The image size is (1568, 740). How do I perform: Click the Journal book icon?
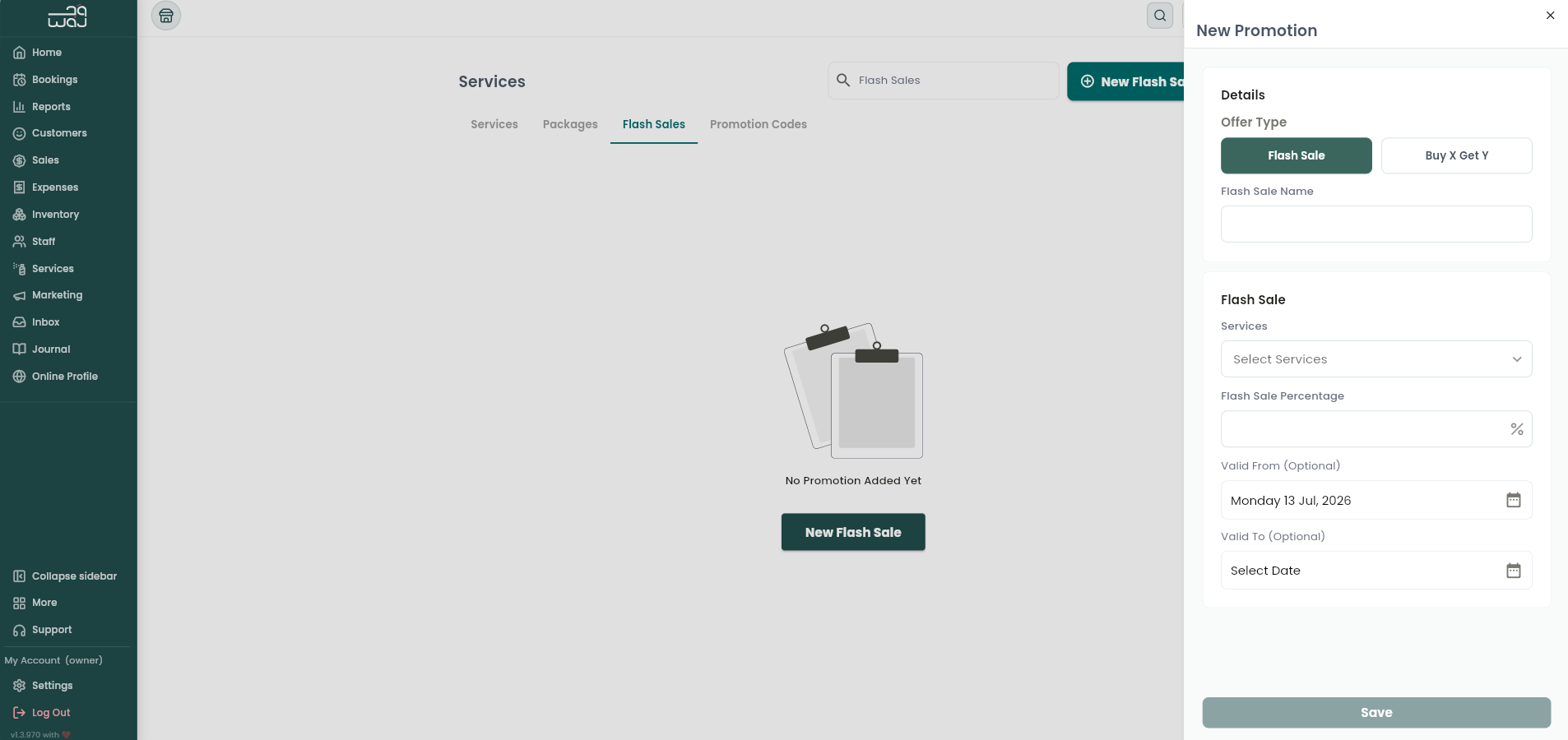[19, 349]
